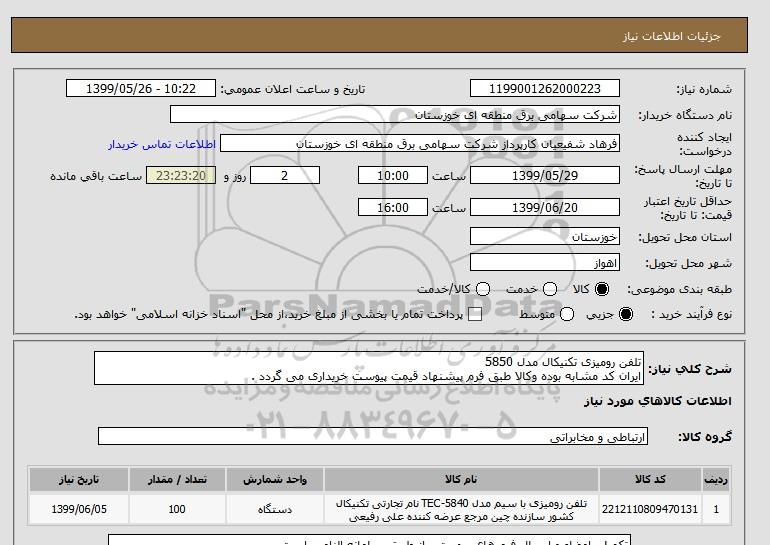This screenshot has width=770, height=545.
Task: Click the remaining time countdown 23:23:20
Action: (181, 175)
